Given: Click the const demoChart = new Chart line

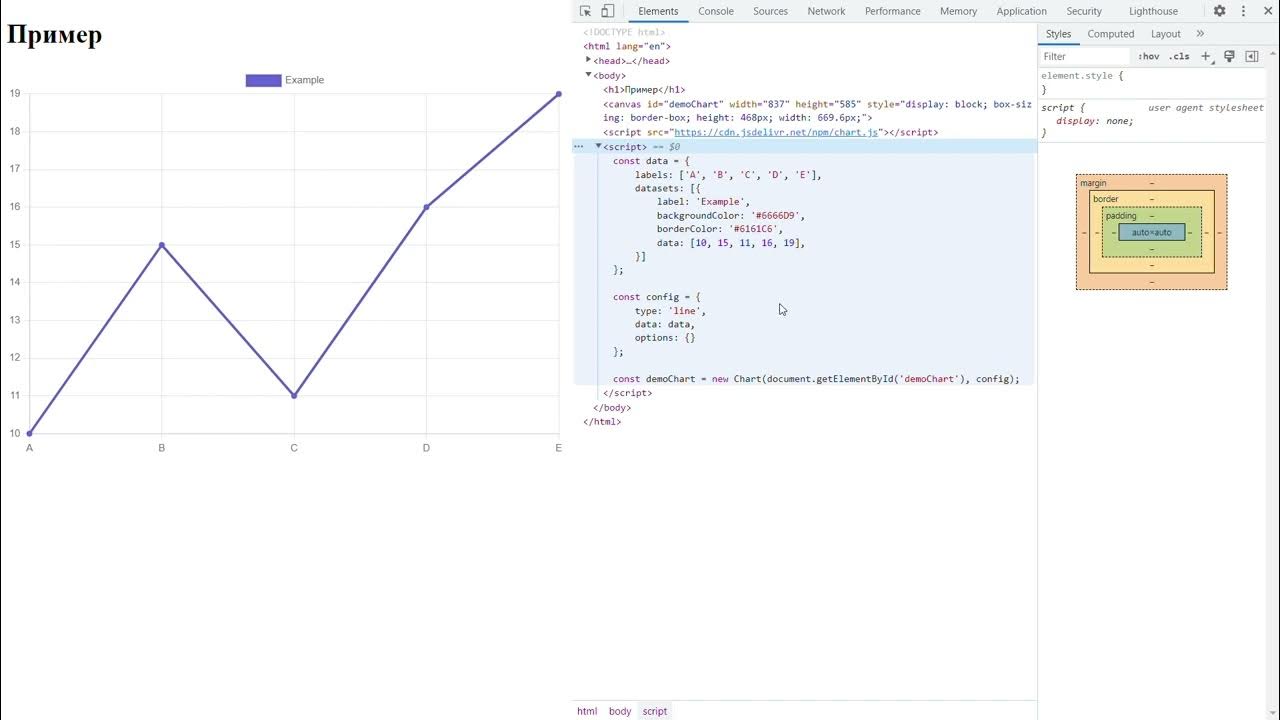Looking at the screenshot, I should pyautogui.click(x=816, y=379).
